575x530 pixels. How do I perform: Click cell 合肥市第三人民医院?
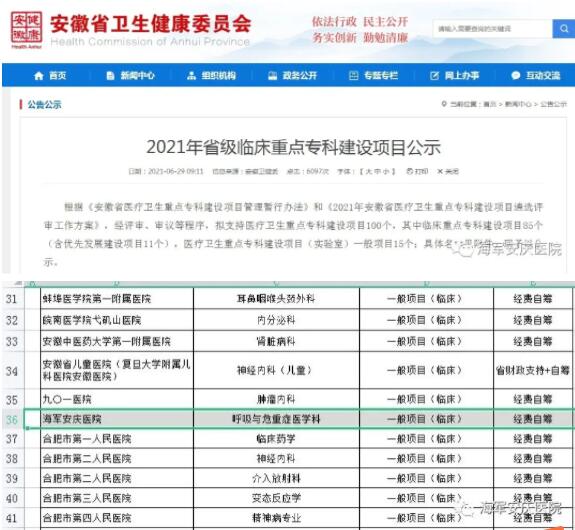117,498
